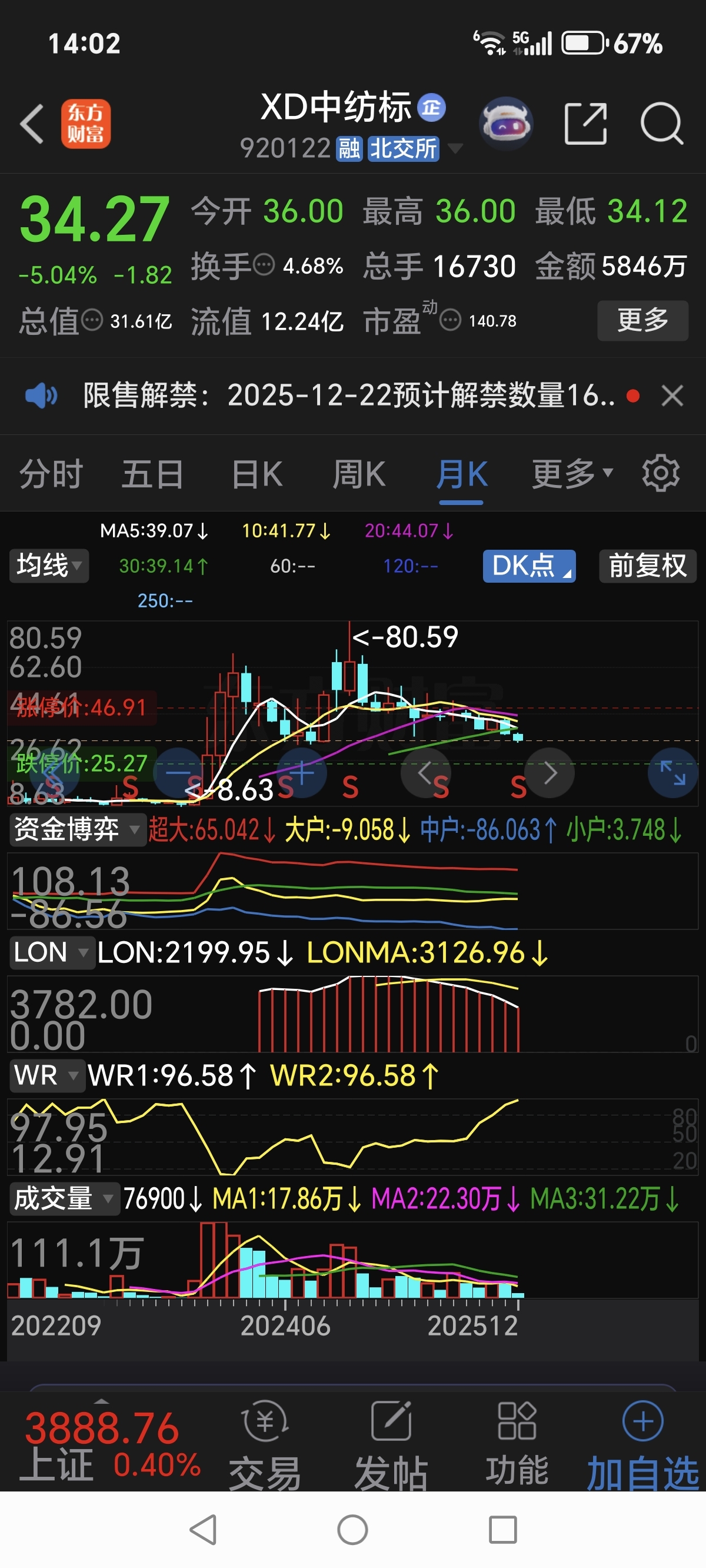706x1568 pixels.
Task: Tap Android back navigation triangle
Action: [x=204, y=1530]
